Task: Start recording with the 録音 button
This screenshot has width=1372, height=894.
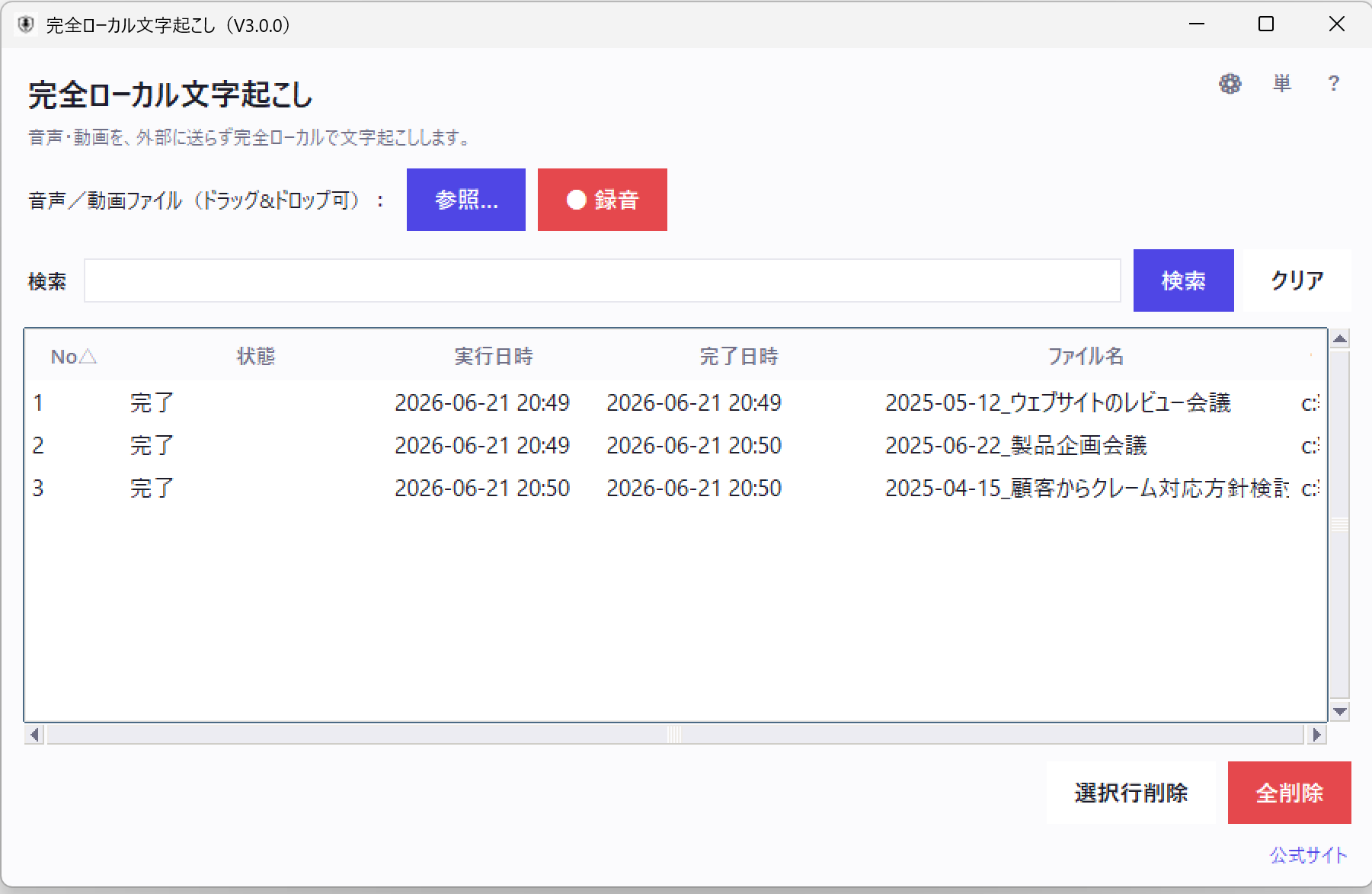Action: [603, 200]
